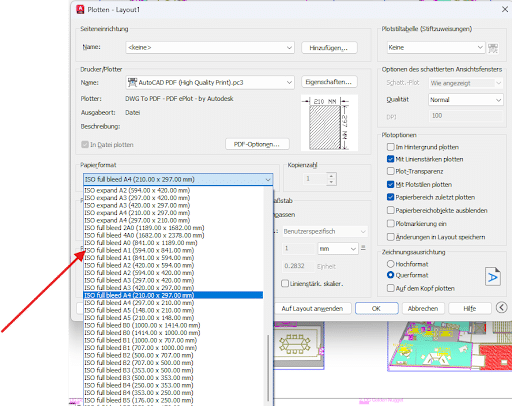The height and width of the screenshot is (406, 512).
Task: Click the Abbrechen button
Action: [423, 308]
